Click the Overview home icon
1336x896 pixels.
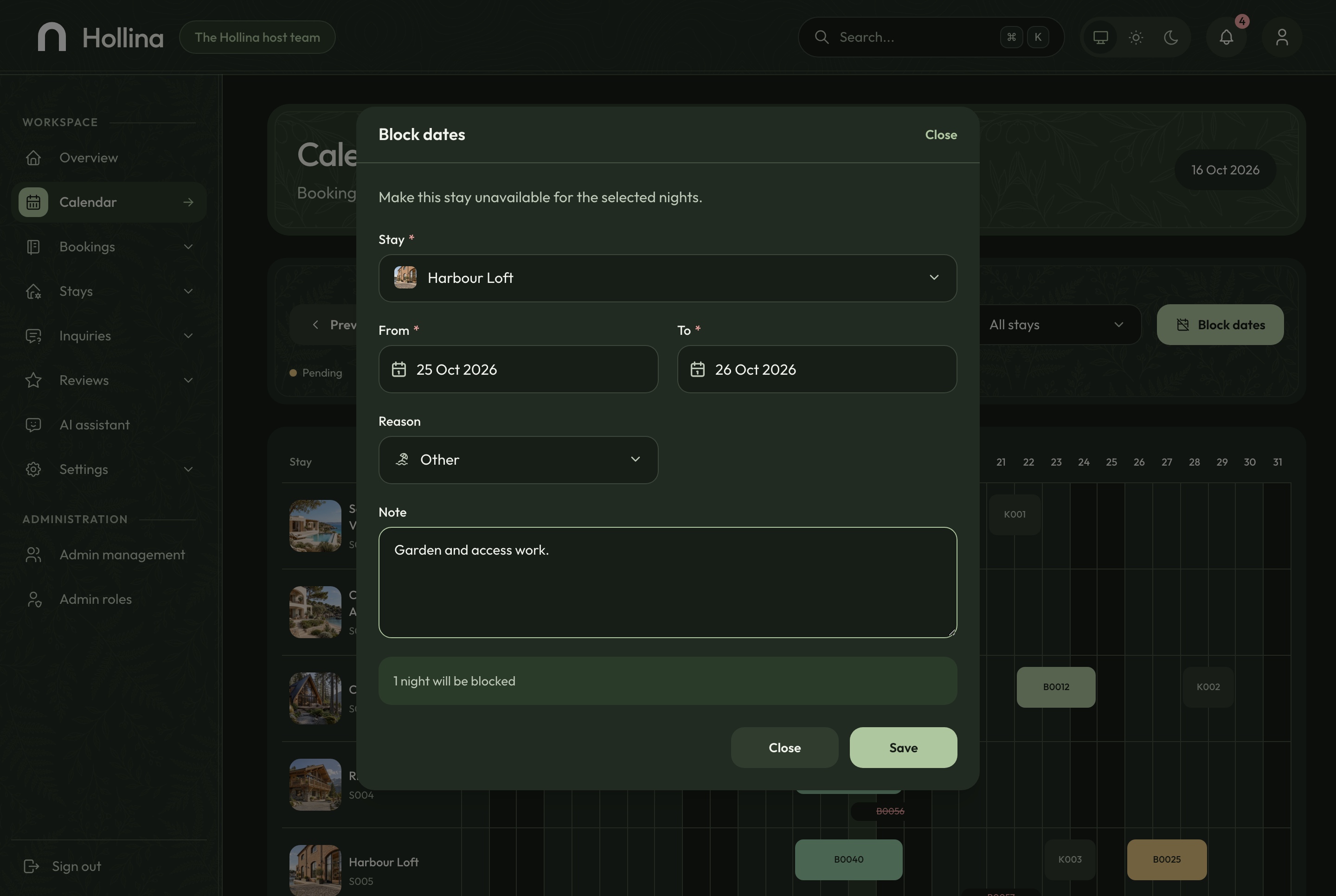[33, 158]
